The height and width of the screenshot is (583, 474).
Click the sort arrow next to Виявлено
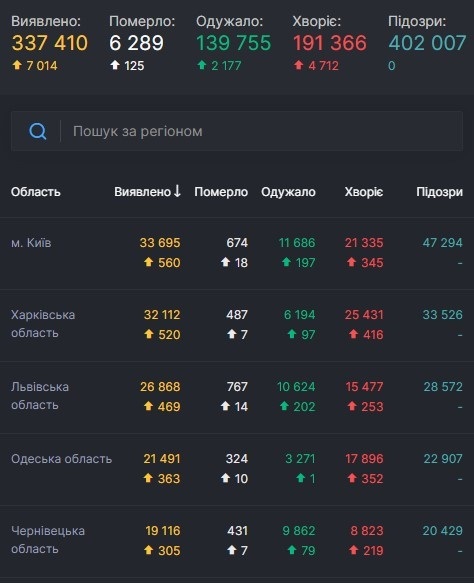(177, 191)
